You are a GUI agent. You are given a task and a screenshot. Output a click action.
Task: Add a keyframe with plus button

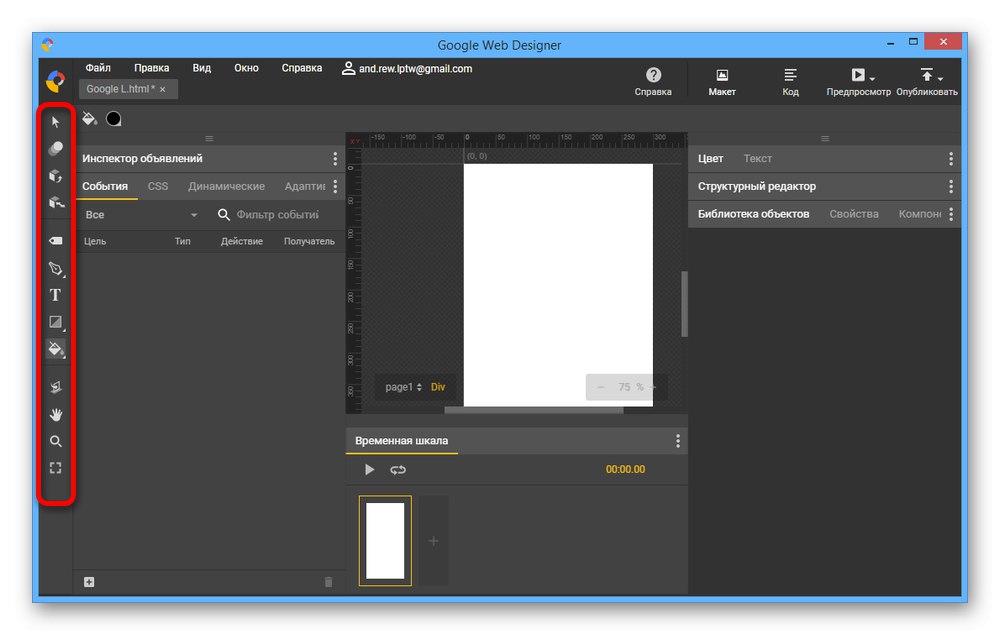433,541
